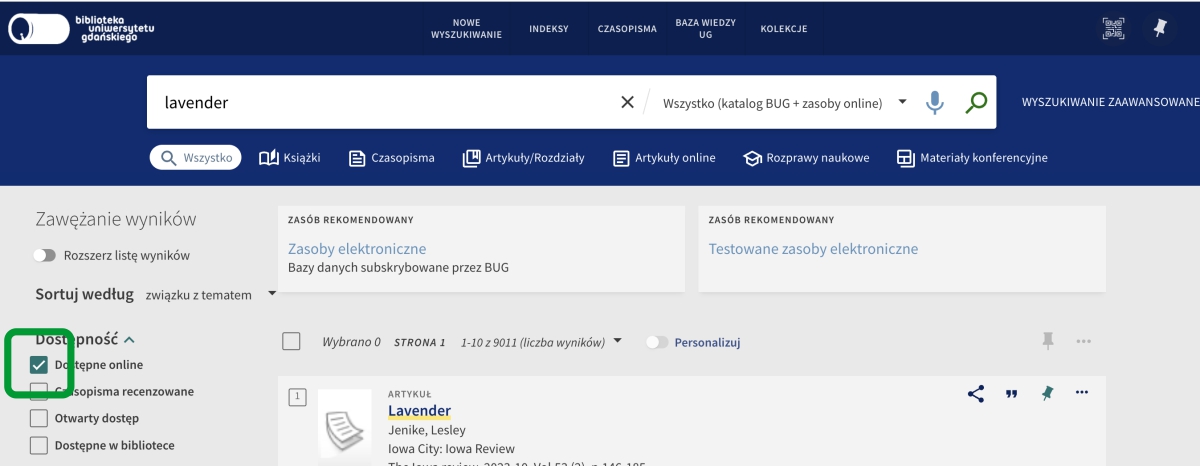Open the QR code scanner icon
This screenshot has height=466, width=1200.
1113,29
